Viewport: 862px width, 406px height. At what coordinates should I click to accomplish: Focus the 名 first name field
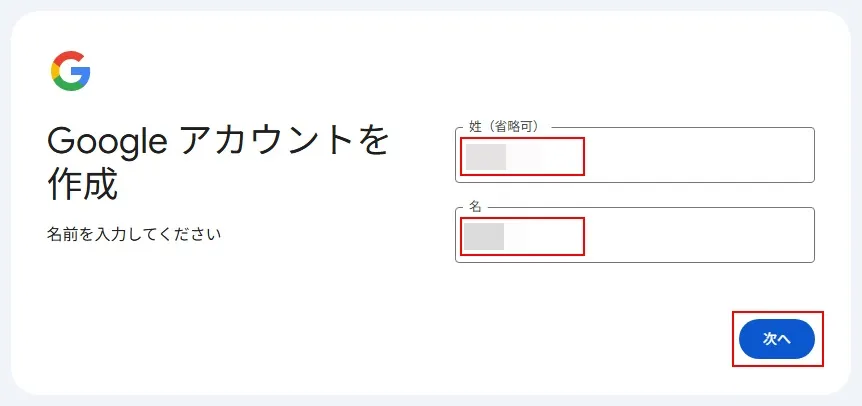click(634, 236)
